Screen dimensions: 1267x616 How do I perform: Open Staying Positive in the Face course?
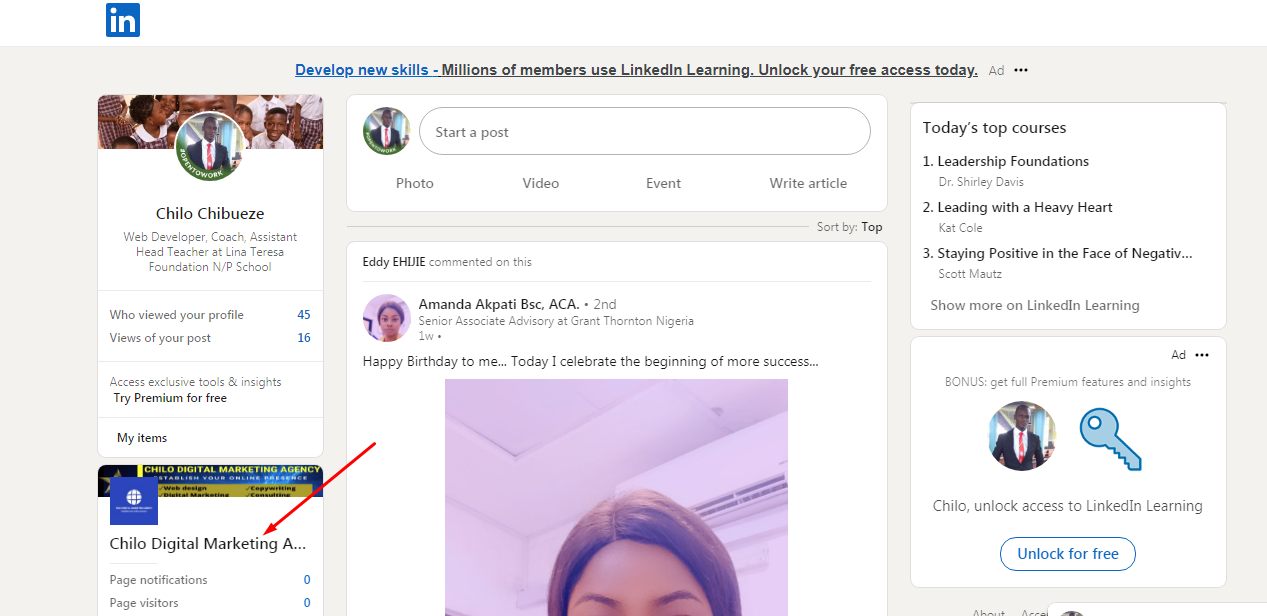click(1064, 253)
